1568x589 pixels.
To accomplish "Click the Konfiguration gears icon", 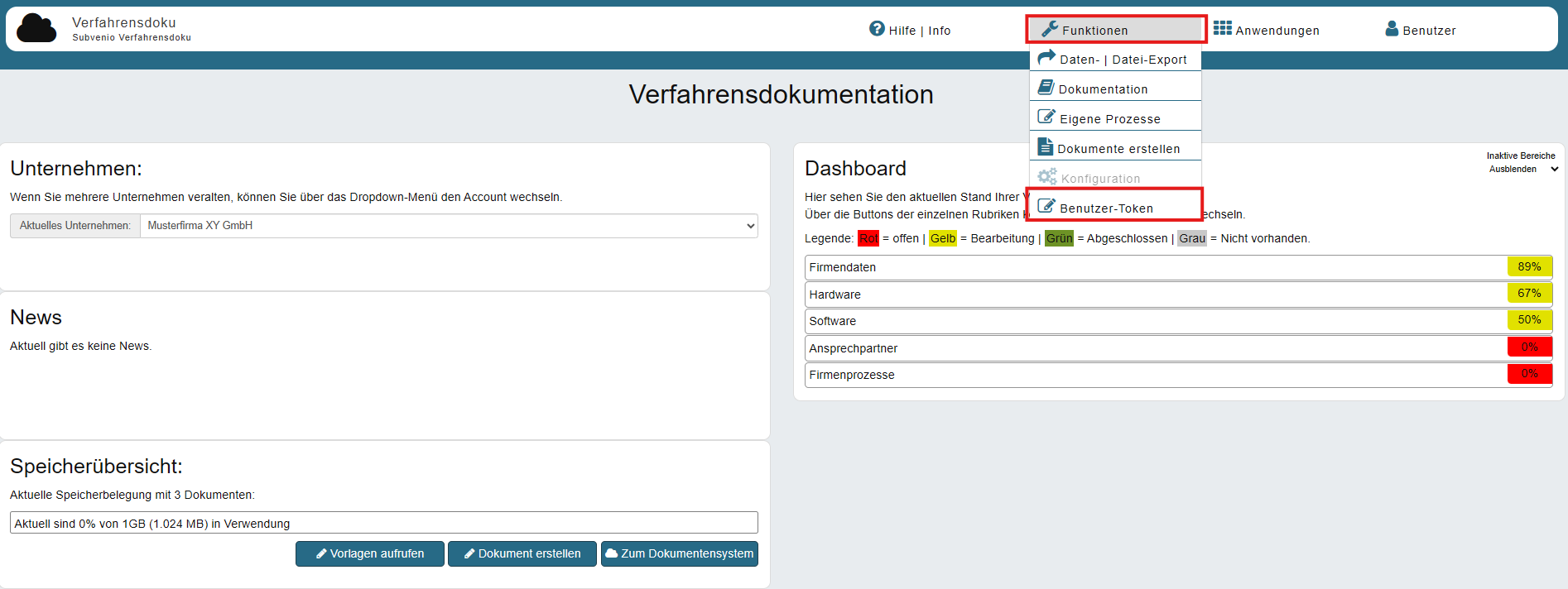I will pyautogui.click(x=1047, y=177).
